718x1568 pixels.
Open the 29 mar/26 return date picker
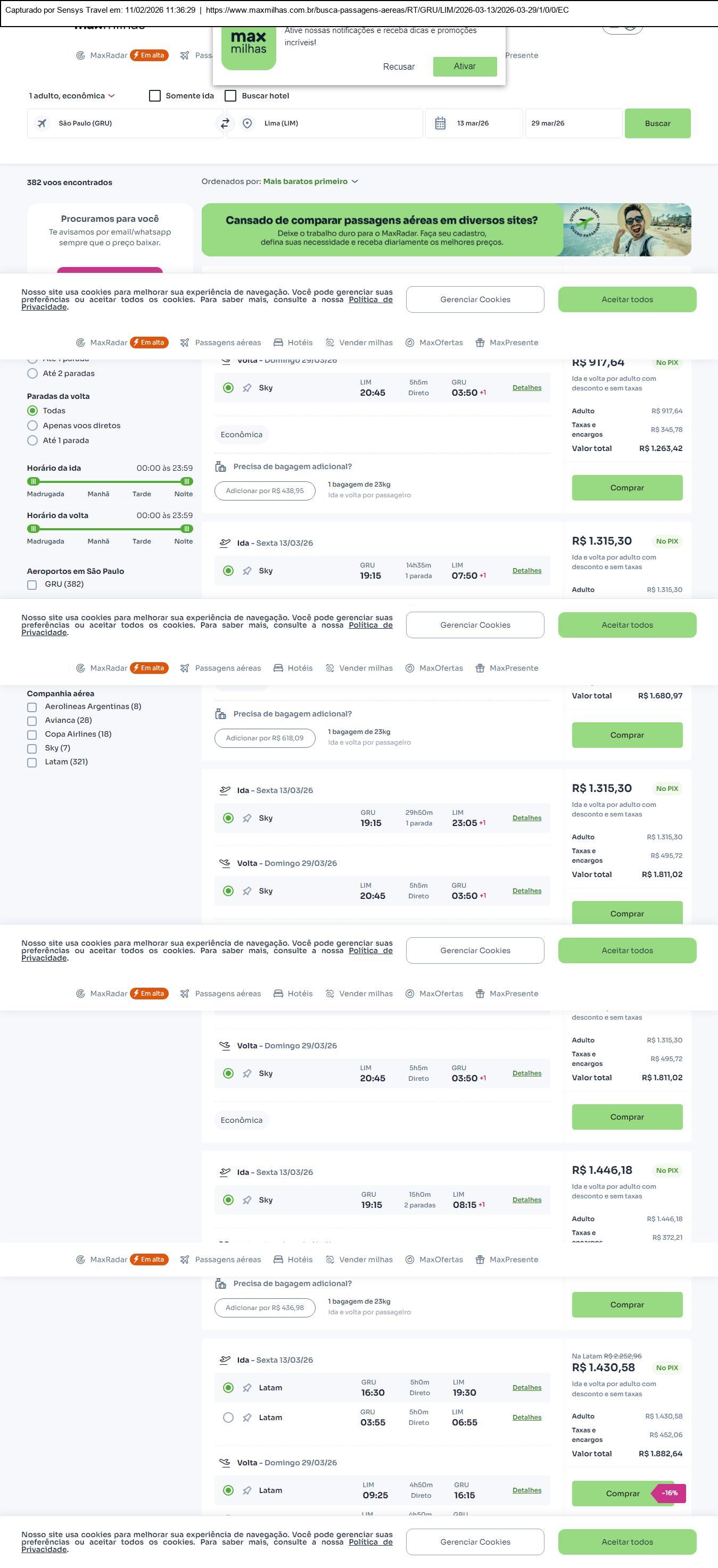coord(573,123)
